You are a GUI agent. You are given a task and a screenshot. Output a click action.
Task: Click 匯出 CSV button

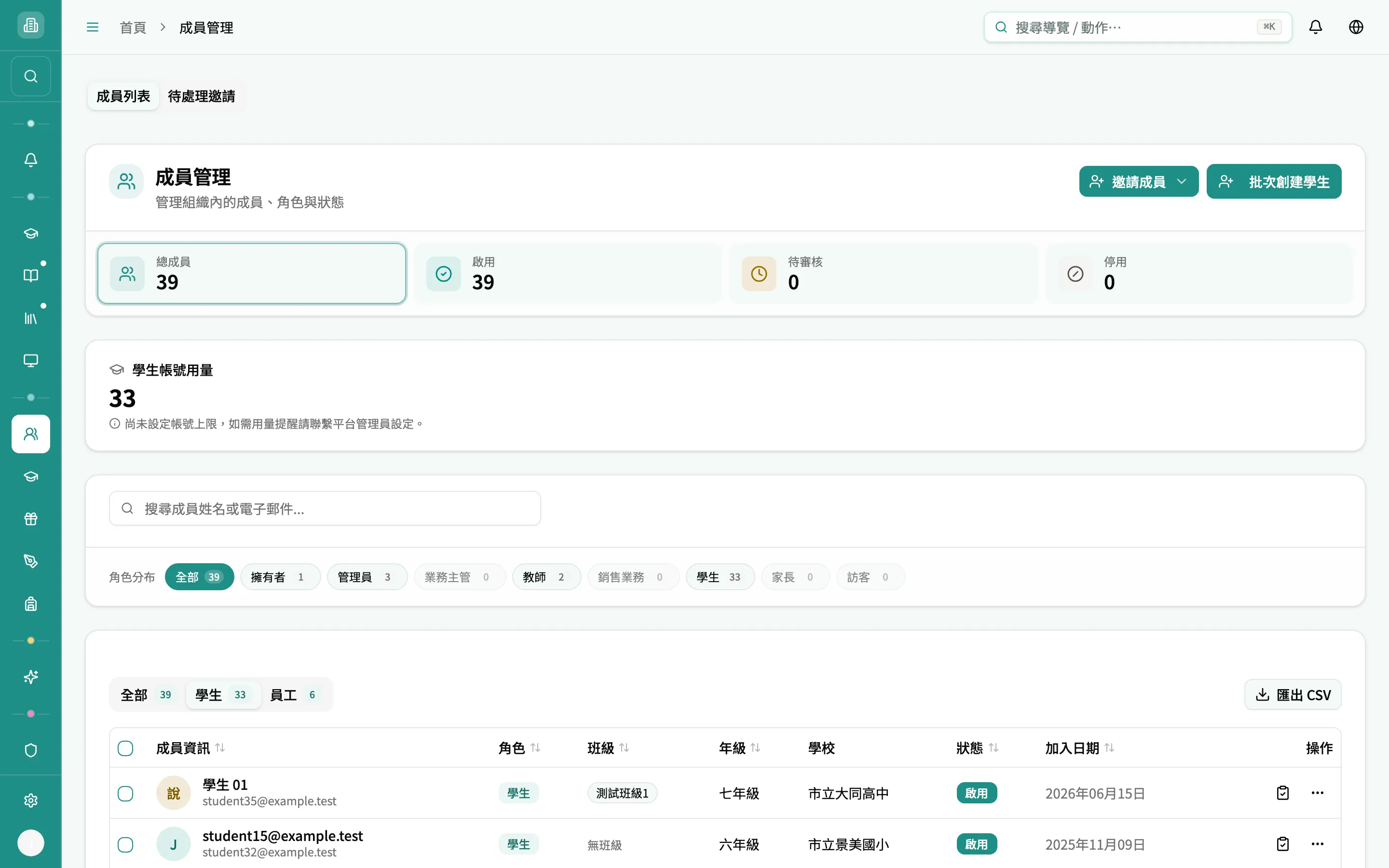[1293, 694]
